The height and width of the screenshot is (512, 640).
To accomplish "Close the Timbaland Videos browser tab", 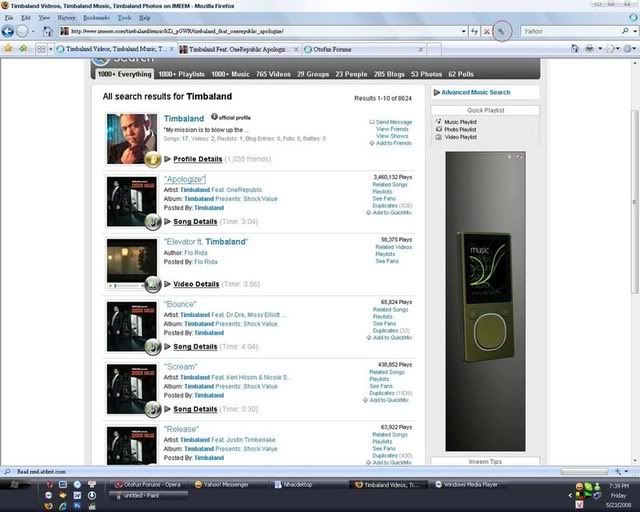I will tap(172, 49).
